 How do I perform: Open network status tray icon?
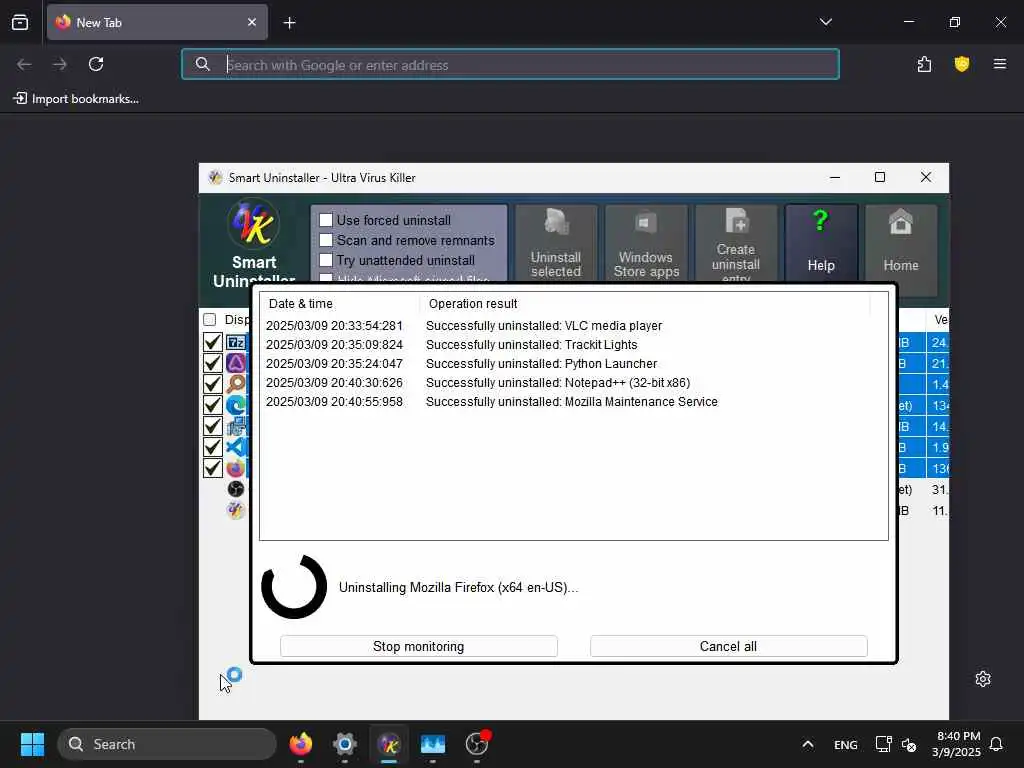tap(884, 744)
